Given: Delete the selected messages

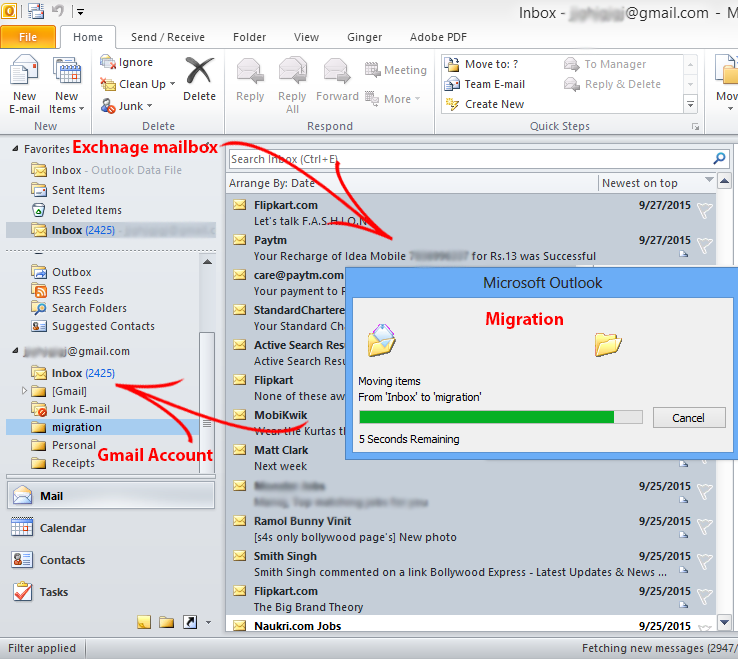Looking at the screenshot, I should point(199,79).
